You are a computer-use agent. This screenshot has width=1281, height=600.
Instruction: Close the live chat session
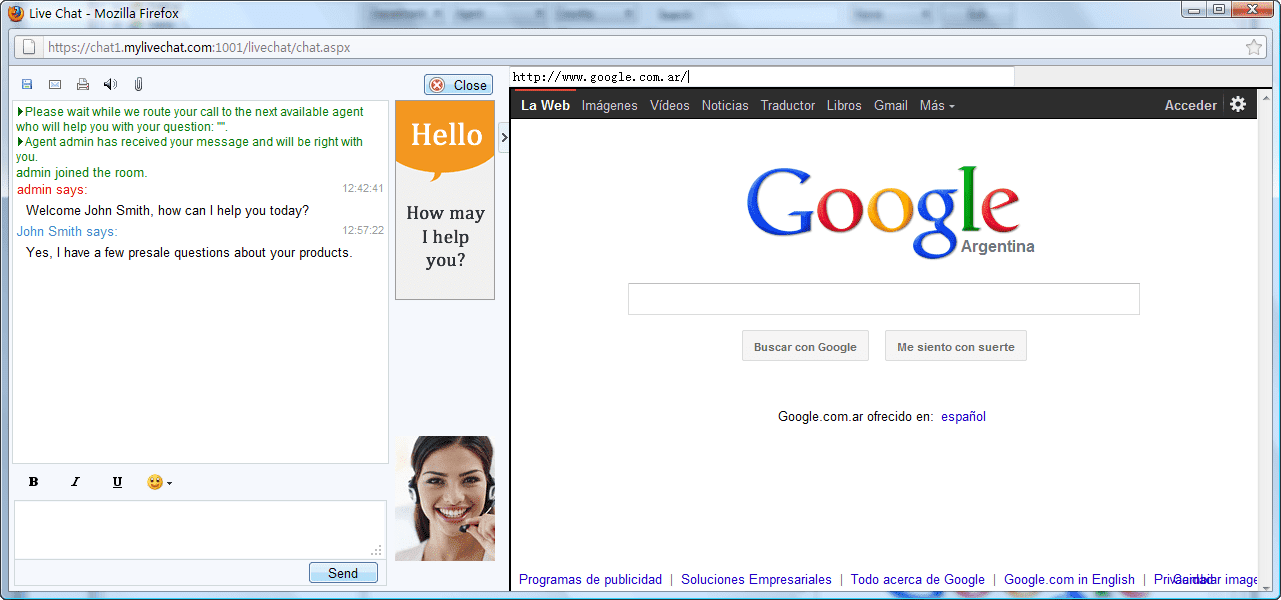458,85
